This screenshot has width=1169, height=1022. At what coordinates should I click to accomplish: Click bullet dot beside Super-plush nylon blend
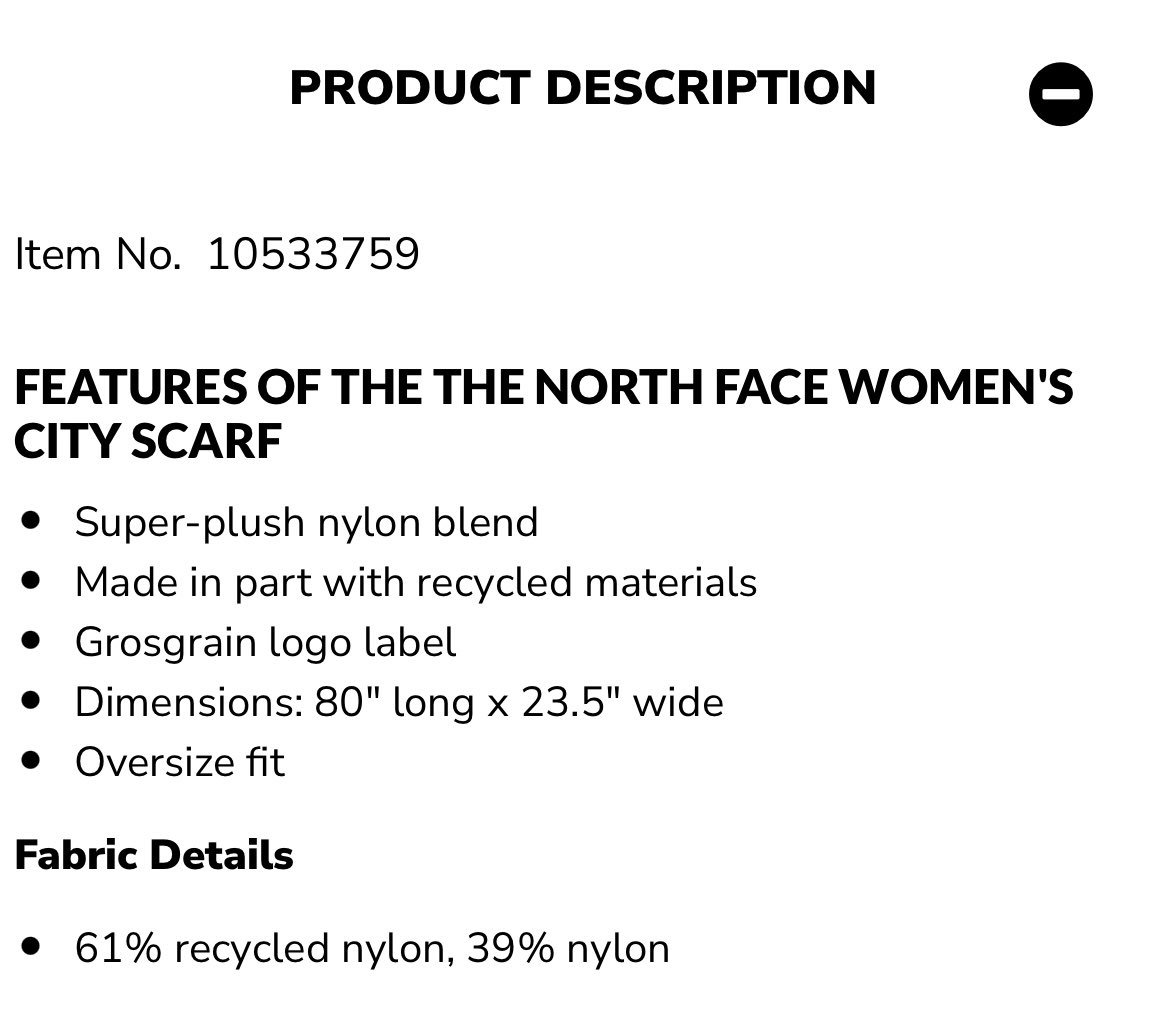pos(31,520)
